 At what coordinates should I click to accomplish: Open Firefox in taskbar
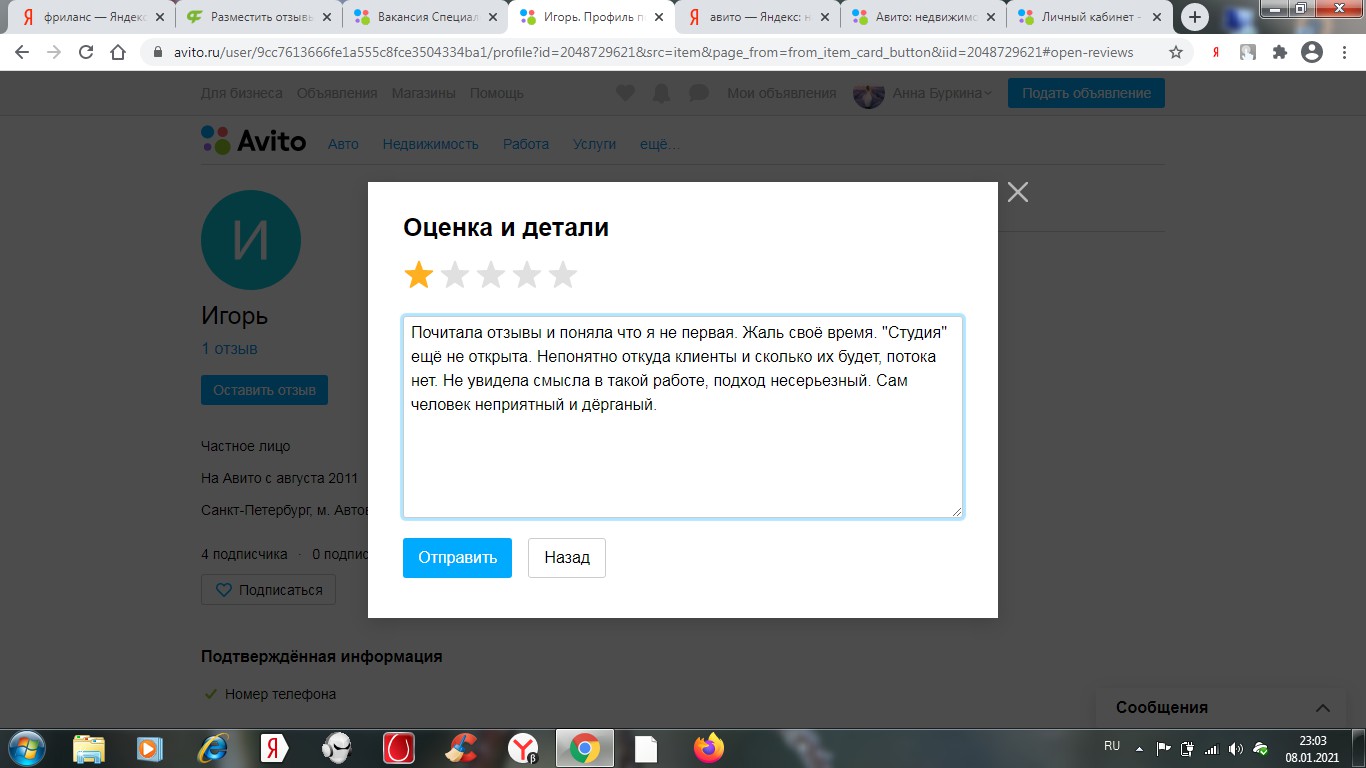click(709, 748)
